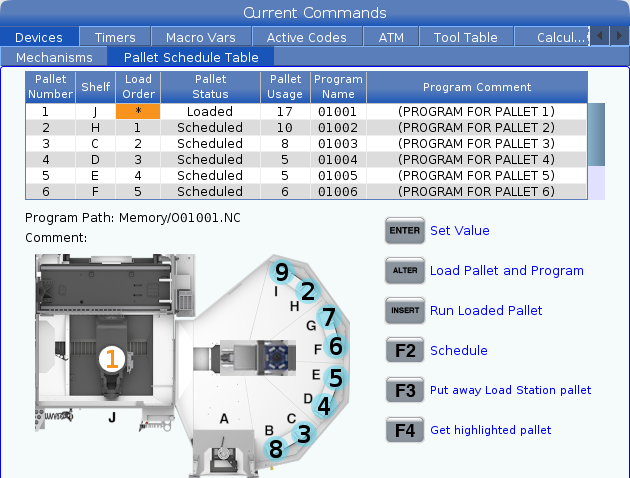Select pallet 8 circle on shelf B

(276, 449)
